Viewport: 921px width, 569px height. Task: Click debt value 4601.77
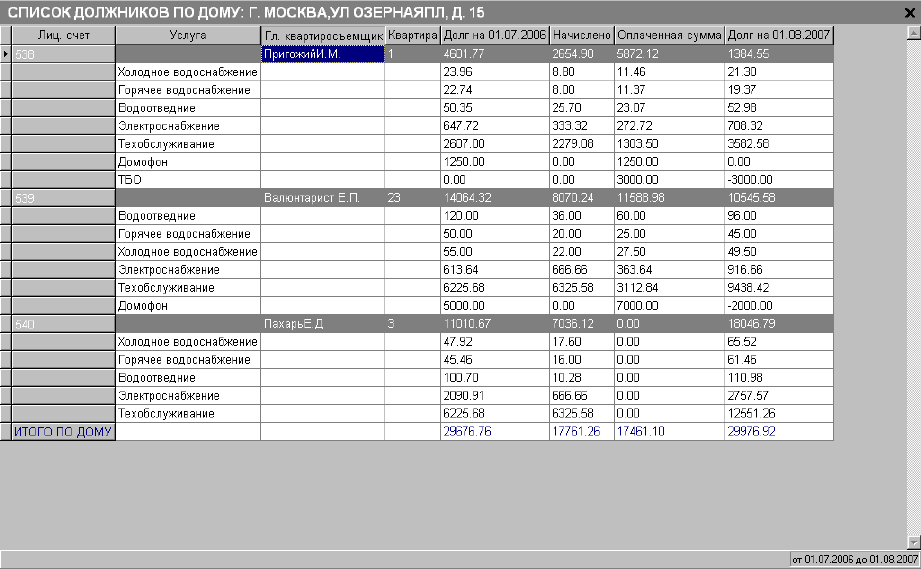coord(495,54)
